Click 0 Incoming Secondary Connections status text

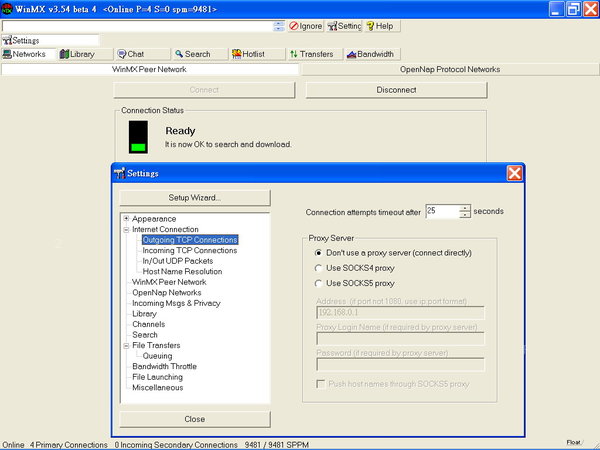pos(176,445)
